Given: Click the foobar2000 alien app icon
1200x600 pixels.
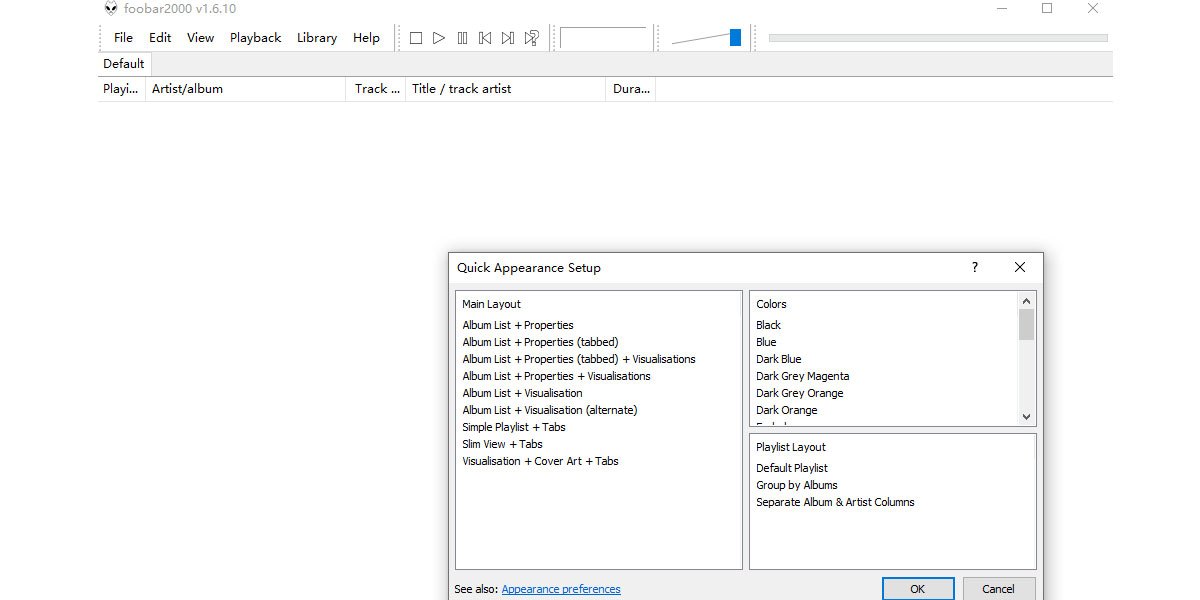Looking at the screenshot, I should click(111, 8).
